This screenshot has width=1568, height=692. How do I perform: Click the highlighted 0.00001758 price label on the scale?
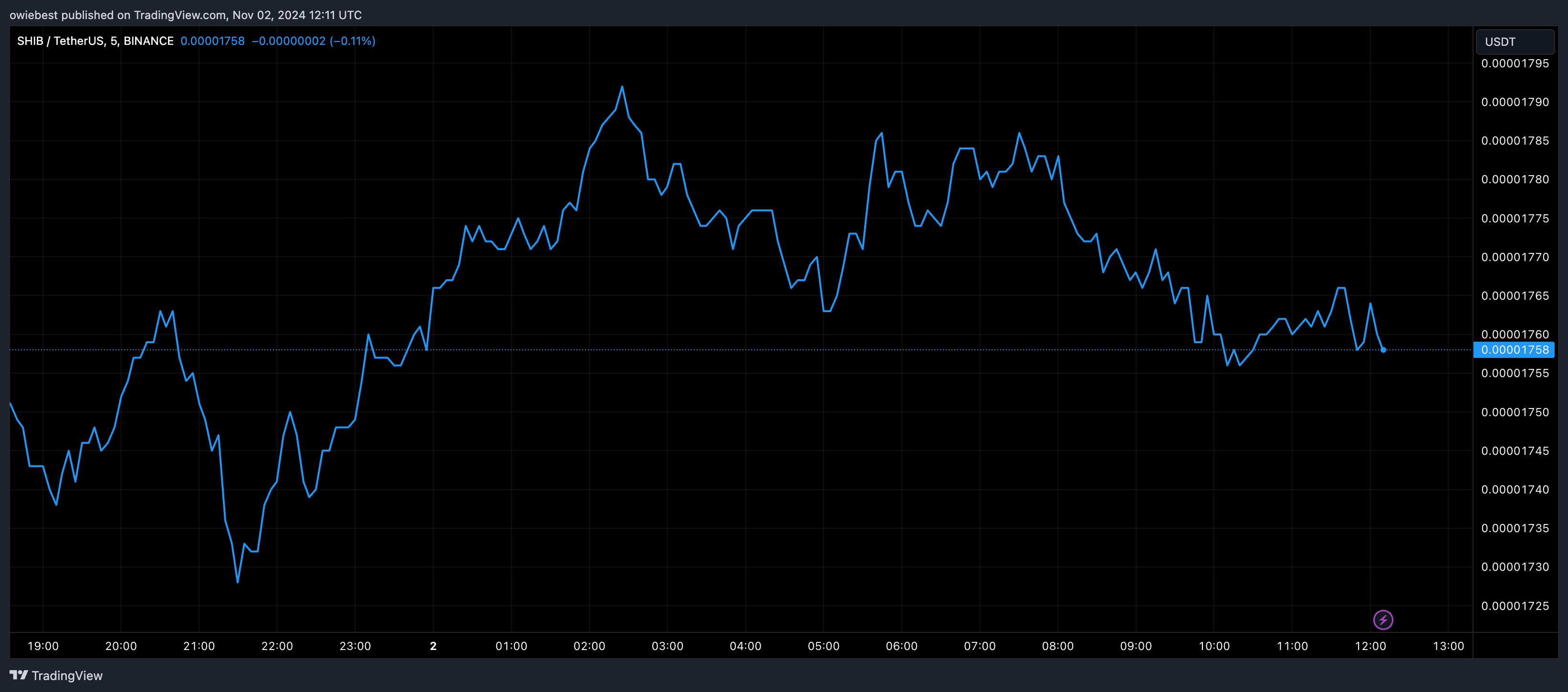[x=1513, y=350]
